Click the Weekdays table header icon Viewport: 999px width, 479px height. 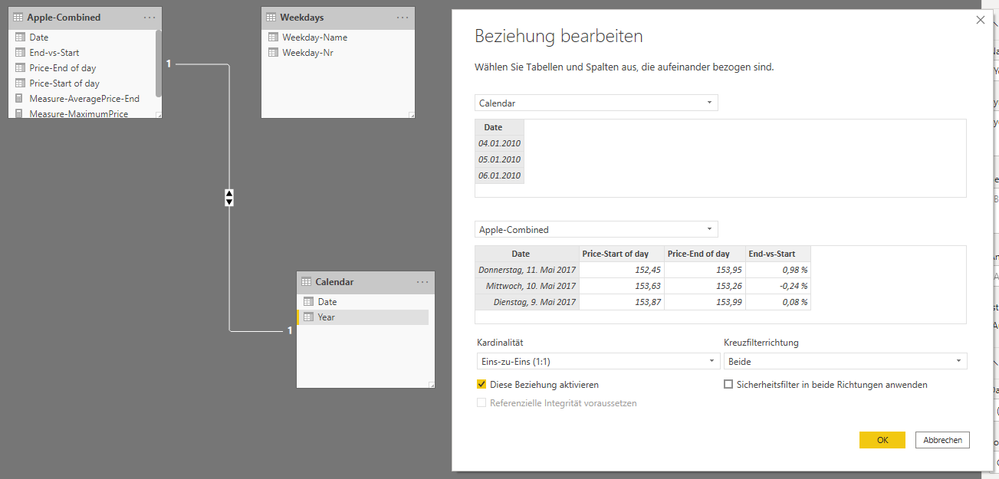271,18
